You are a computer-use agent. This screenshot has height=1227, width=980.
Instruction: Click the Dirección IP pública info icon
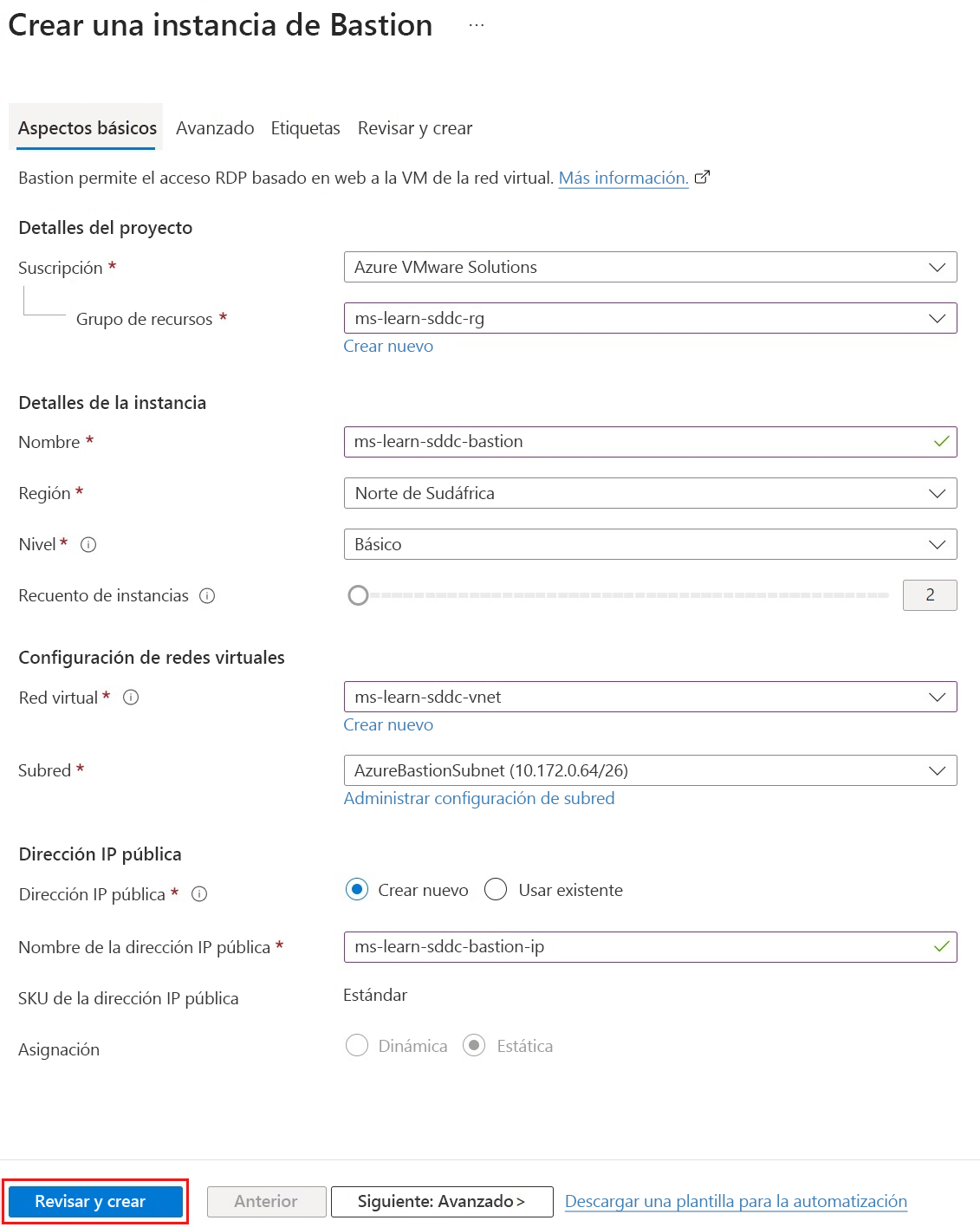coord(199,894)
